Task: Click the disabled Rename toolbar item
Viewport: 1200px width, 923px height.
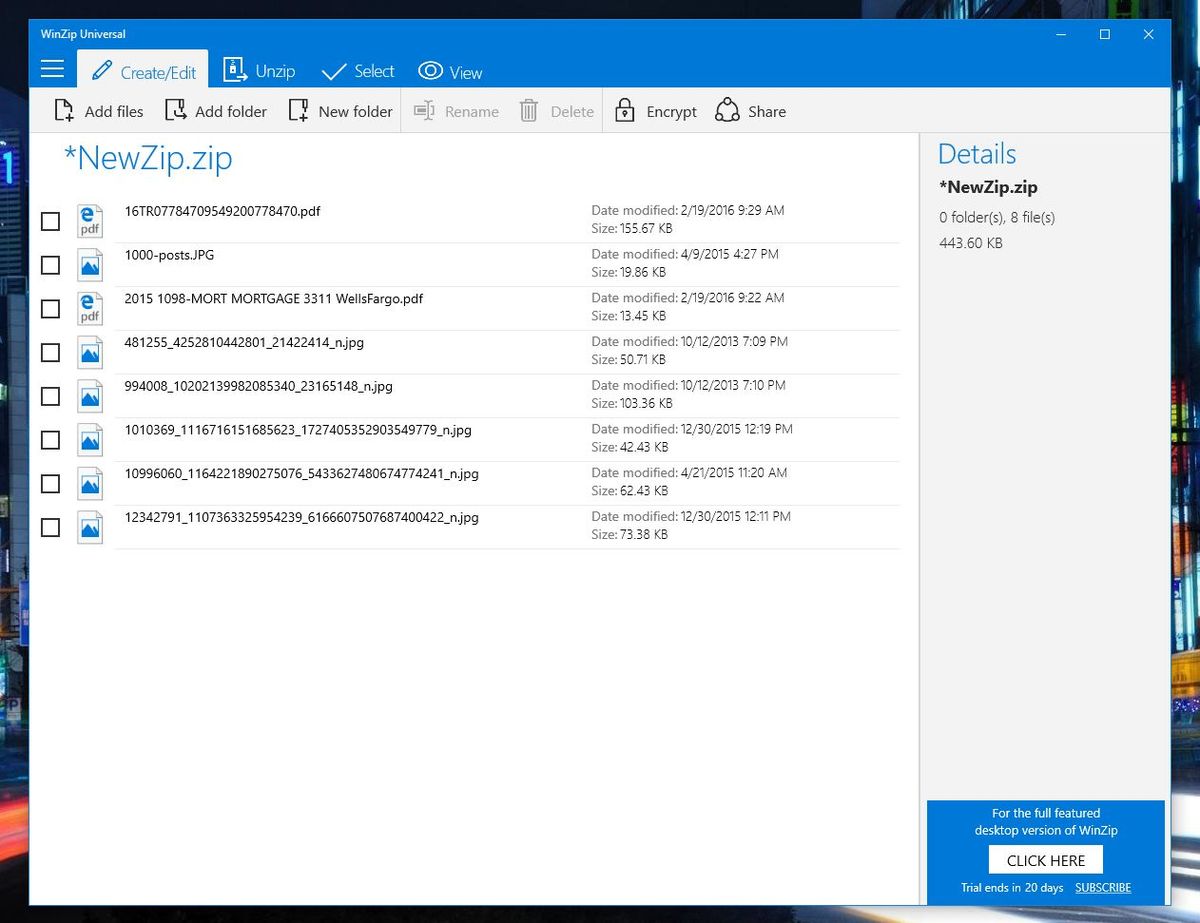Action: click(x=456, y=111)
